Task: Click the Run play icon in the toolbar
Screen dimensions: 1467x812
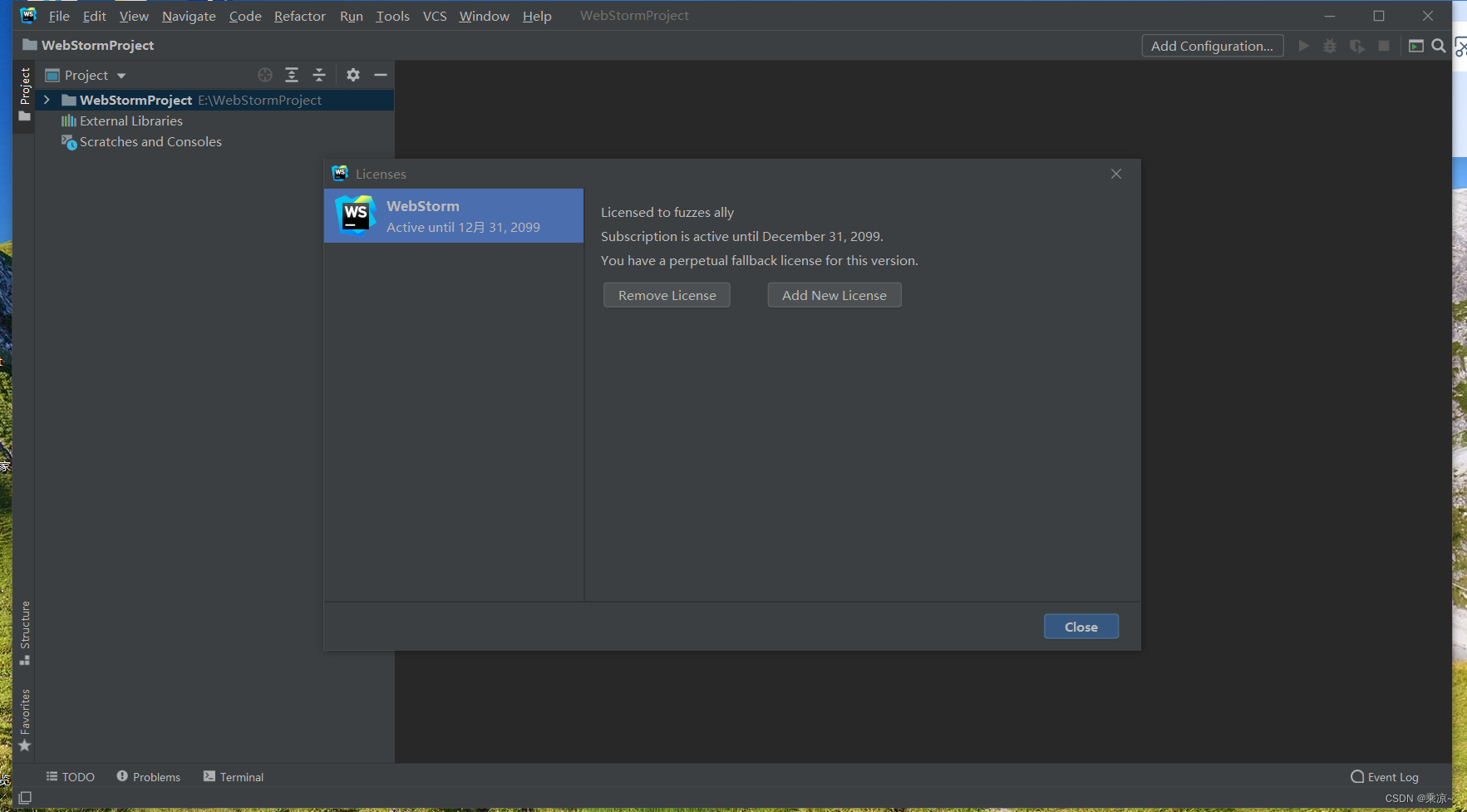Action: [x=1303, y=46]
